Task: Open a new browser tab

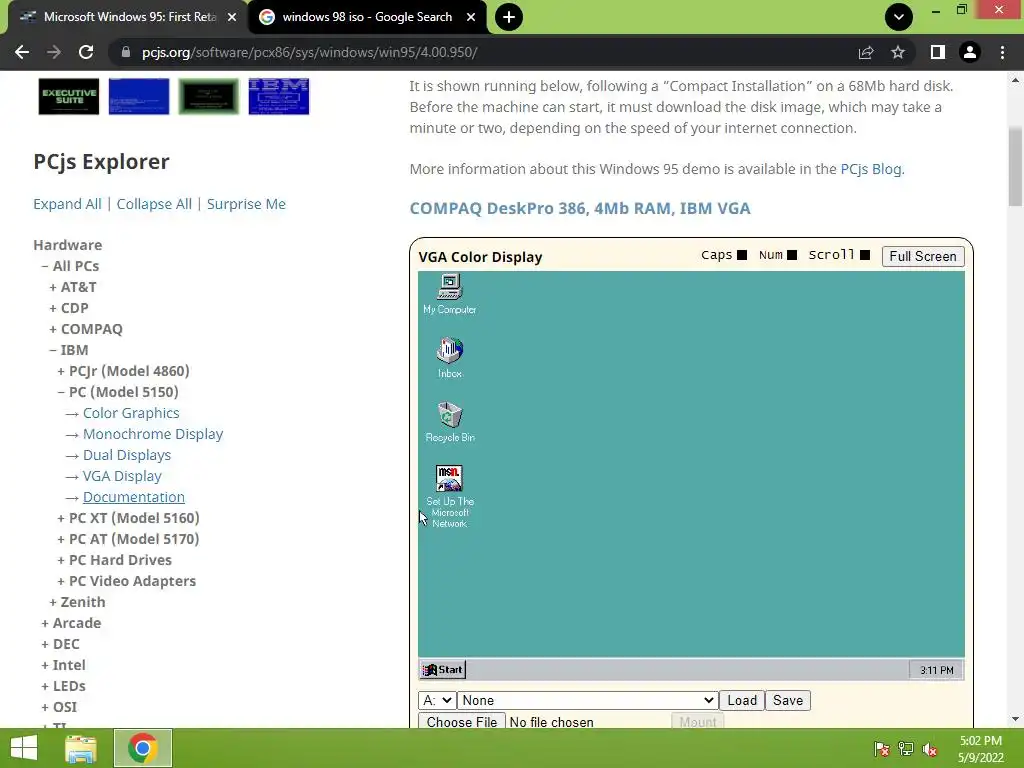Action: (x=509, y=17)
